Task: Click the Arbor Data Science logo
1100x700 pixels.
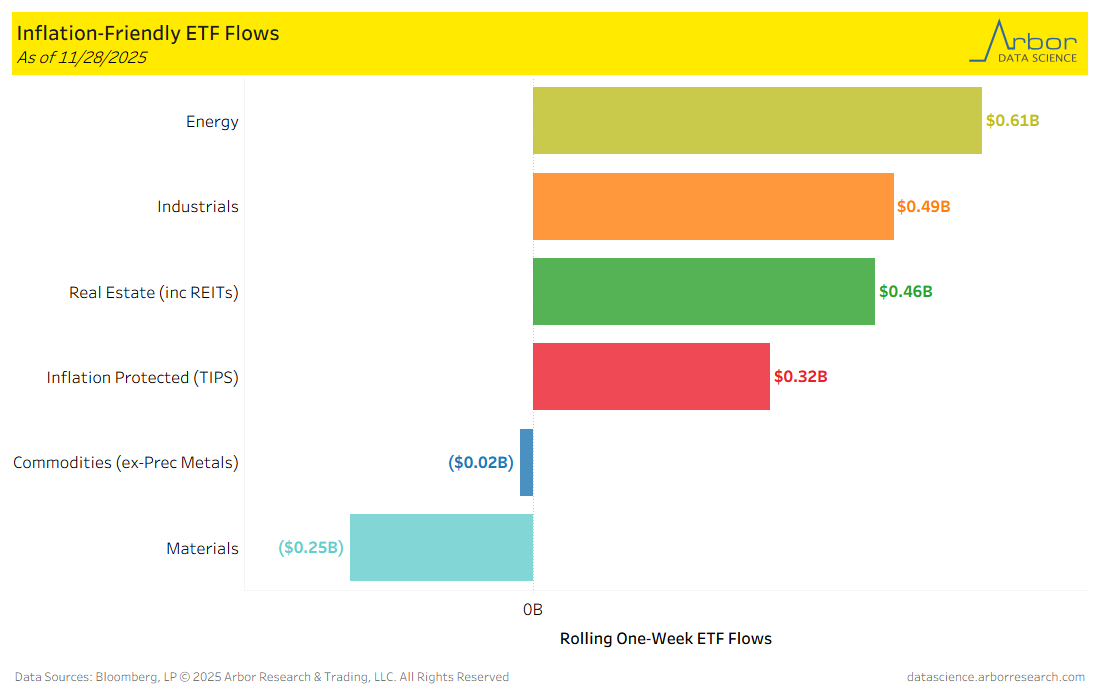Action: 1023,43
